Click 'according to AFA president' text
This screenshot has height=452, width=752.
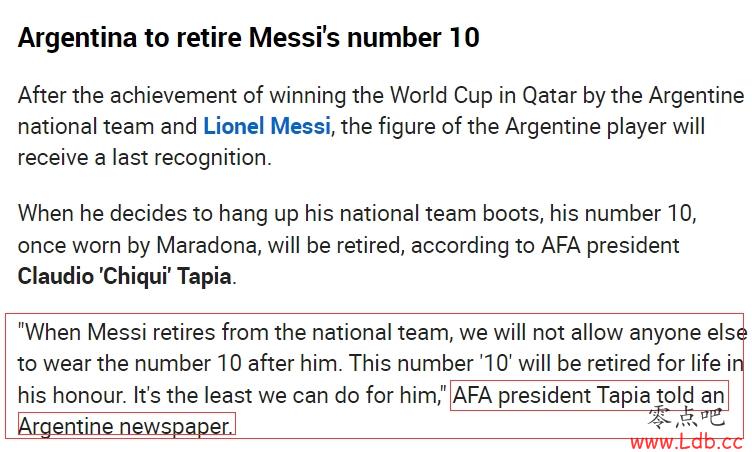pyautogui.click(x=545, y=246)
